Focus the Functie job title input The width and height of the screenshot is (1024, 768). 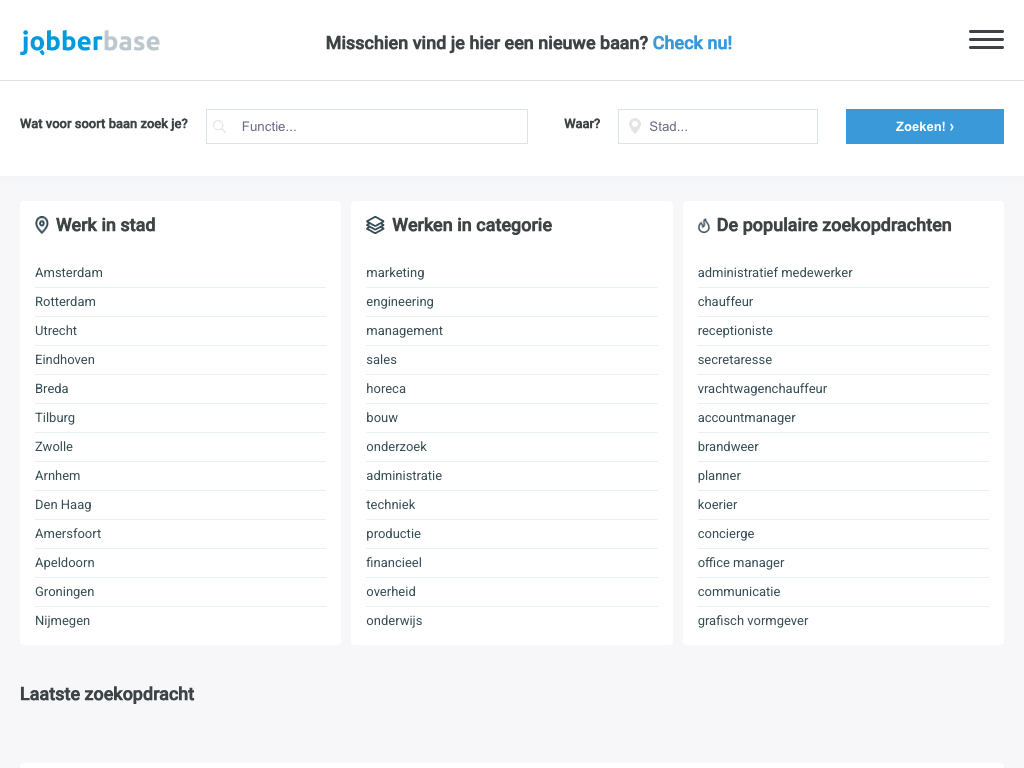tap(380, 127)
